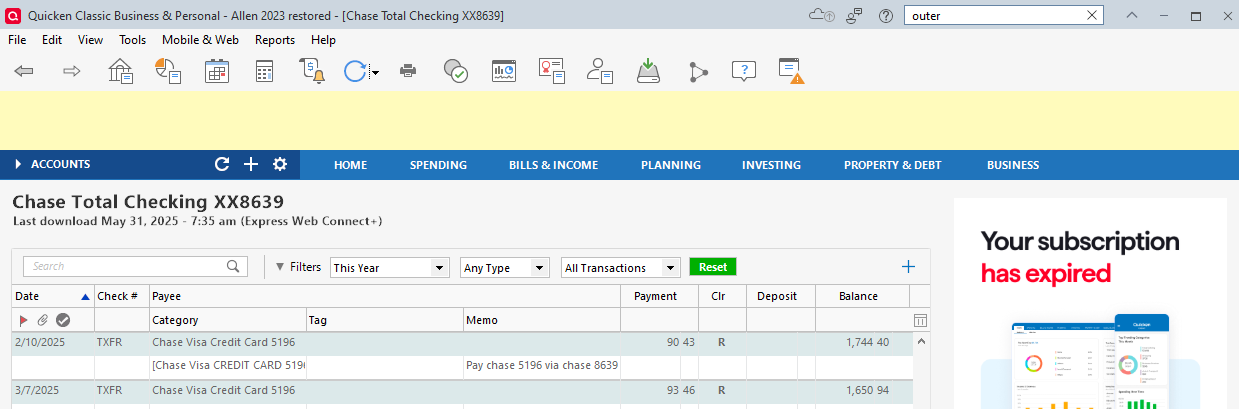Viewport: 1239px width, 409px height.
Task: Open the help question bubble icon
Action: point(743,71)
